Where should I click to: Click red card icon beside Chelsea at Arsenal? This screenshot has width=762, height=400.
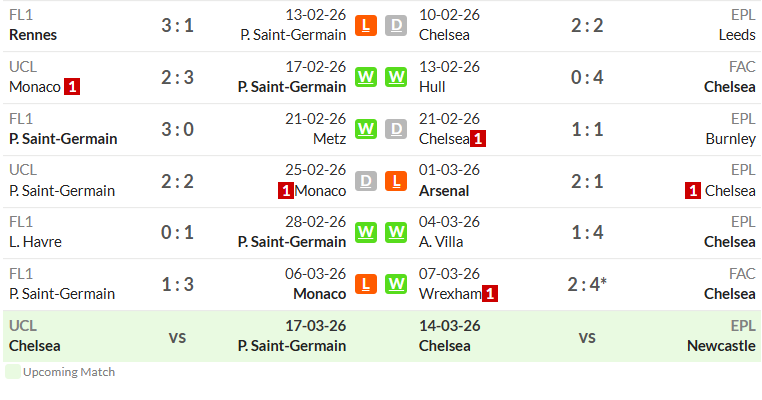pos(693,191)
